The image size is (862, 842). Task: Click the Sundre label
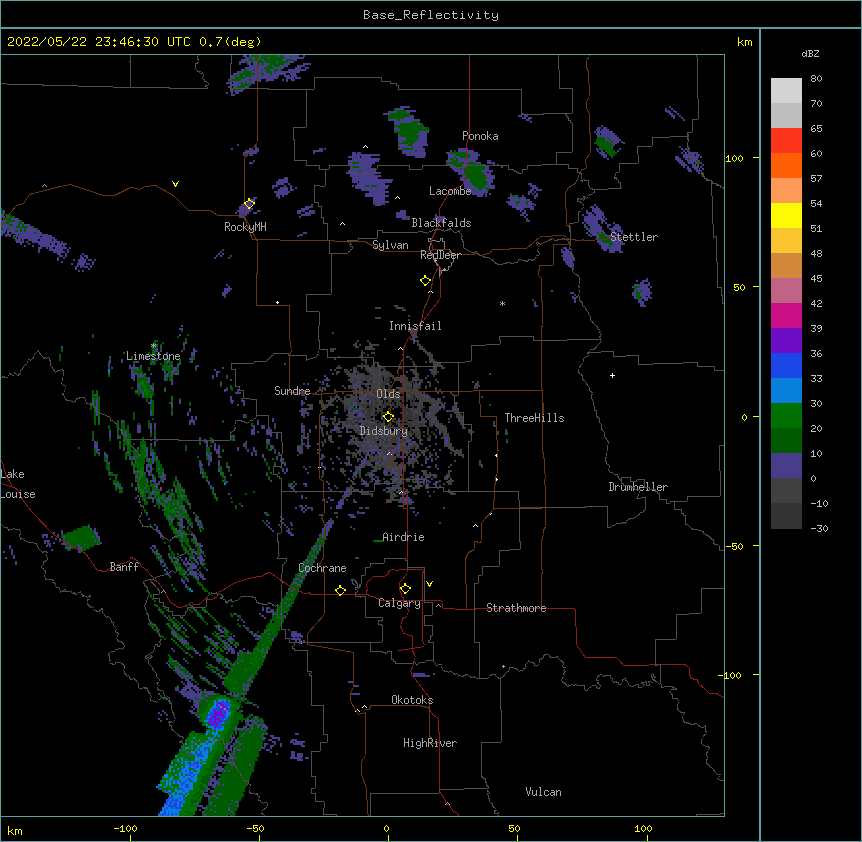coord(292,391)
